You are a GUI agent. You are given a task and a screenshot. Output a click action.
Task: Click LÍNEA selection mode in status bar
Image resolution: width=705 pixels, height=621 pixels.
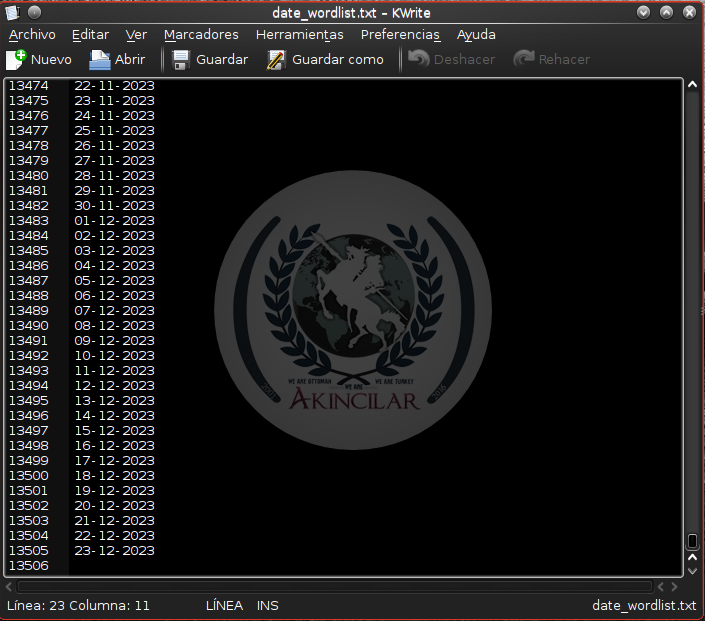pos(224,606)
